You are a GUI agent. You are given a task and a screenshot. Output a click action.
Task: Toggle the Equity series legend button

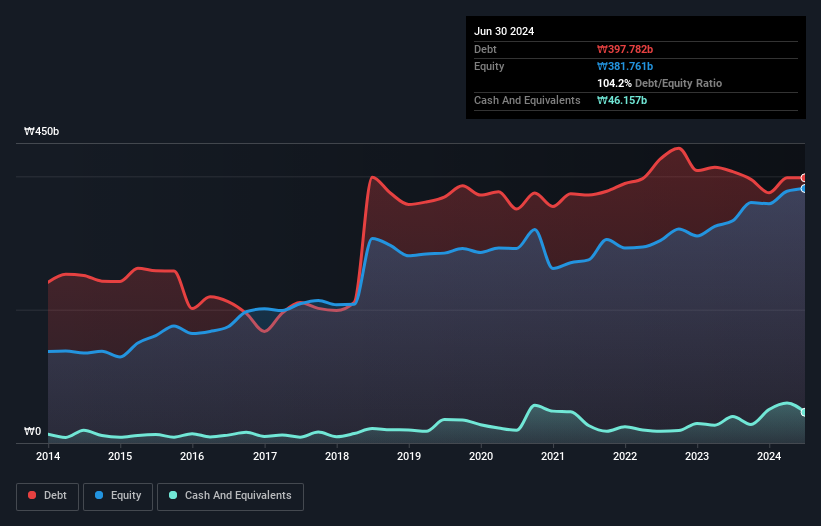(118, 496)
